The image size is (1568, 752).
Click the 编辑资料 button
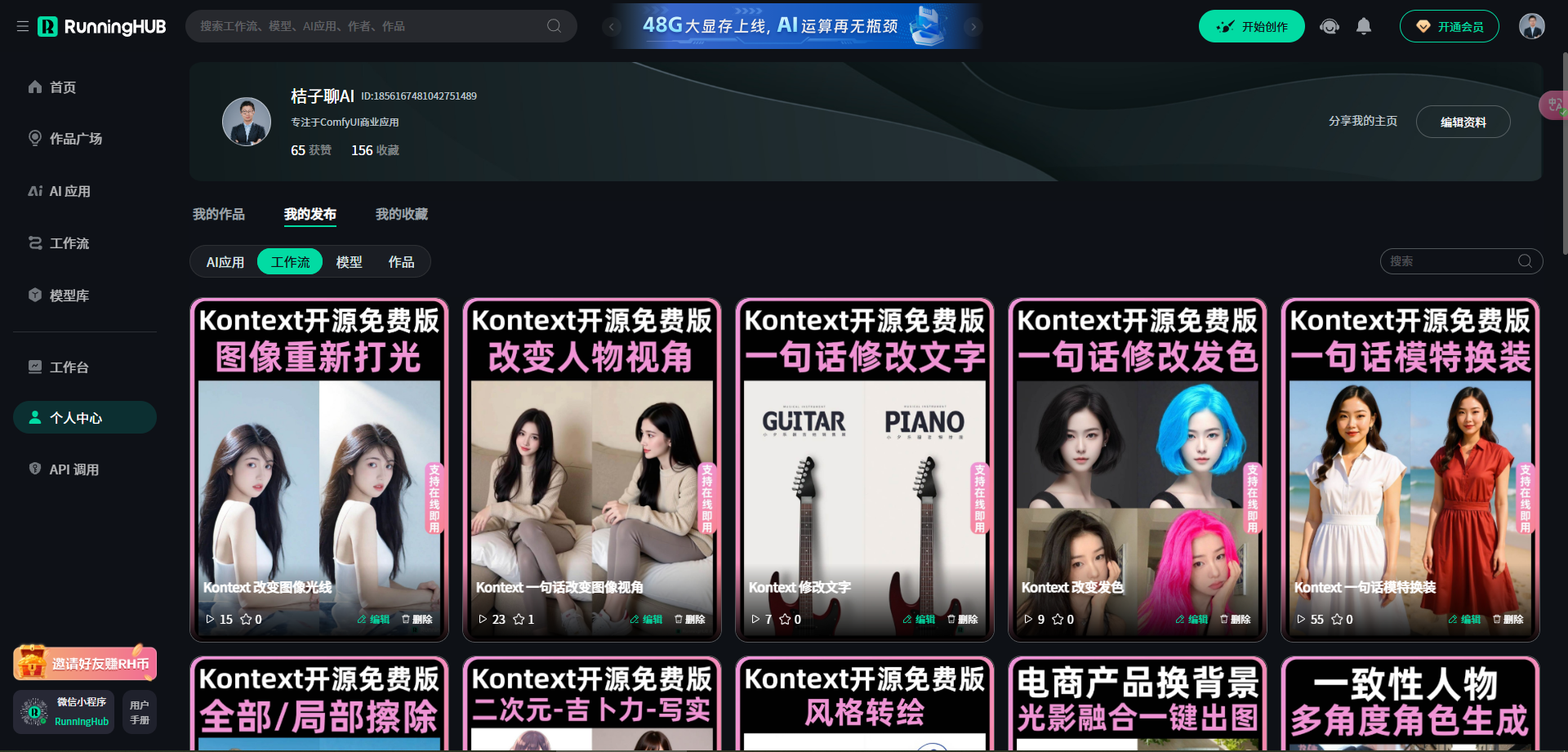[x=1463, y=122]
